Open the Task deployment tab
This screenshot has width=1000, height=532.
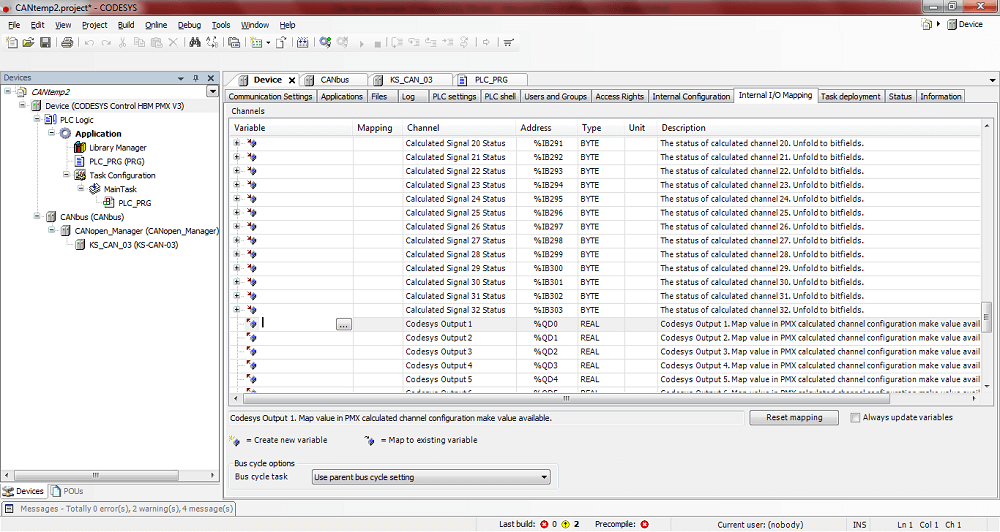[x=850, y=96]
